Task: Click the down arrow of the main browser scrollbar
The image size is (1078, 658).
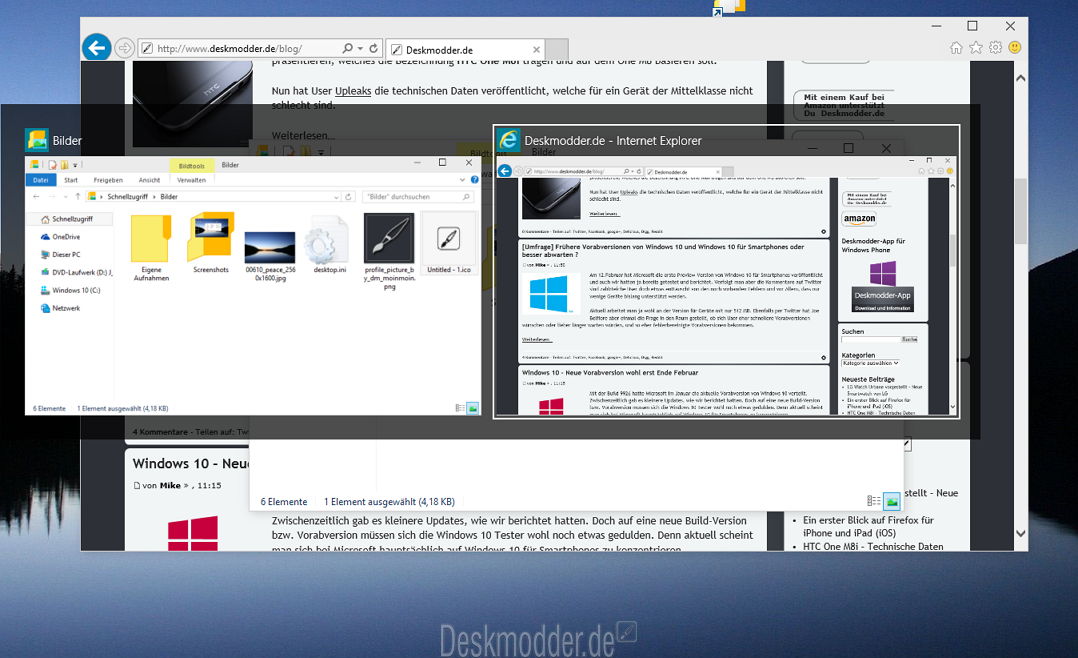Action: point(1021,534)
